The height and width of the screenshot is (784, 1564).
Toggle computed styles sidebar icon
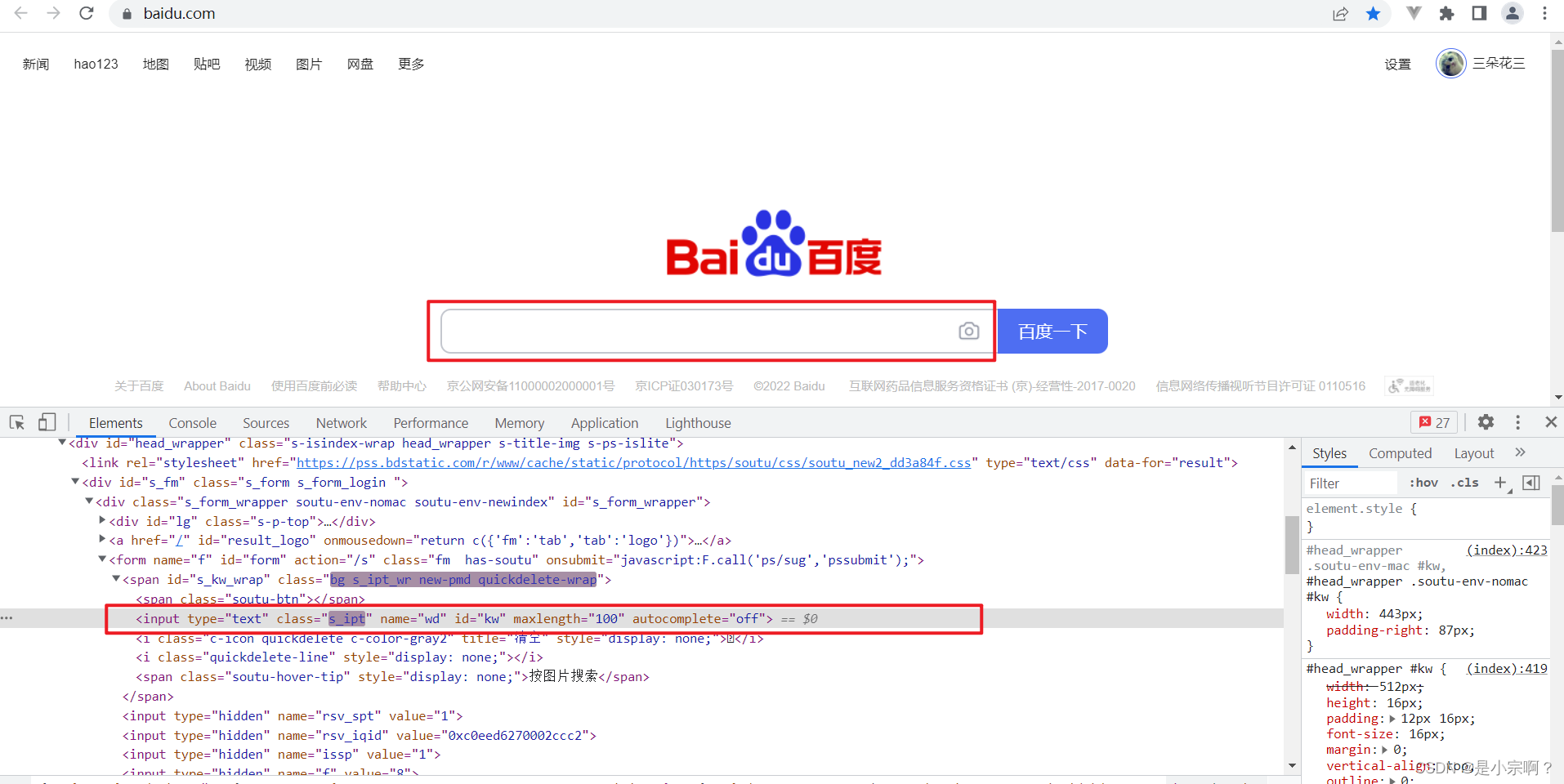point(1531,483)
